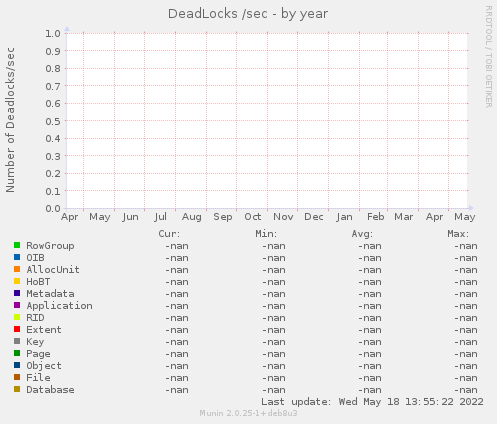Click the Nov label on the x-axis
Image resolution: width=497 pixels, height=424 pixels.
(x=283, y=217)
